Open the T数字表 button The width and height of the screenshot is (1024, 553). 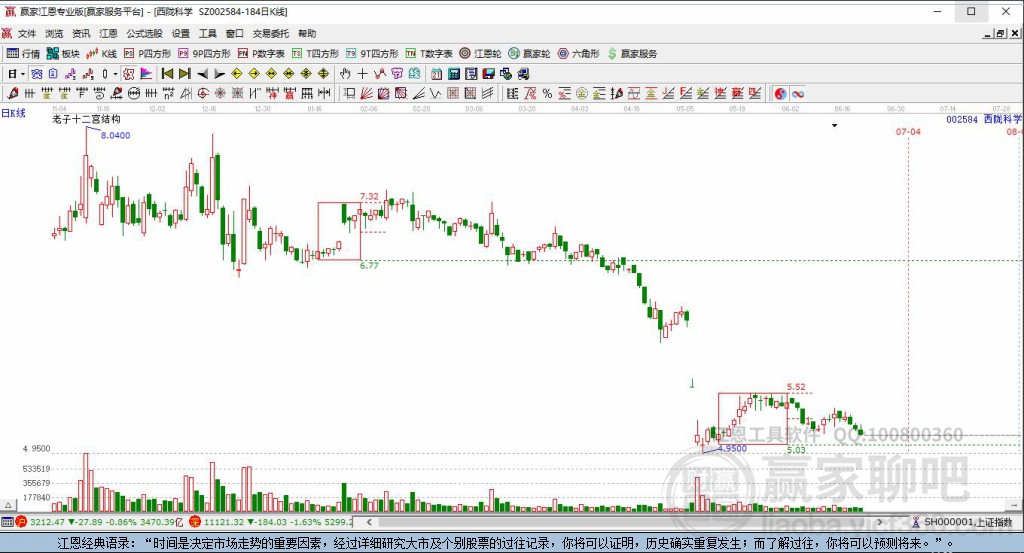point(429,54)
